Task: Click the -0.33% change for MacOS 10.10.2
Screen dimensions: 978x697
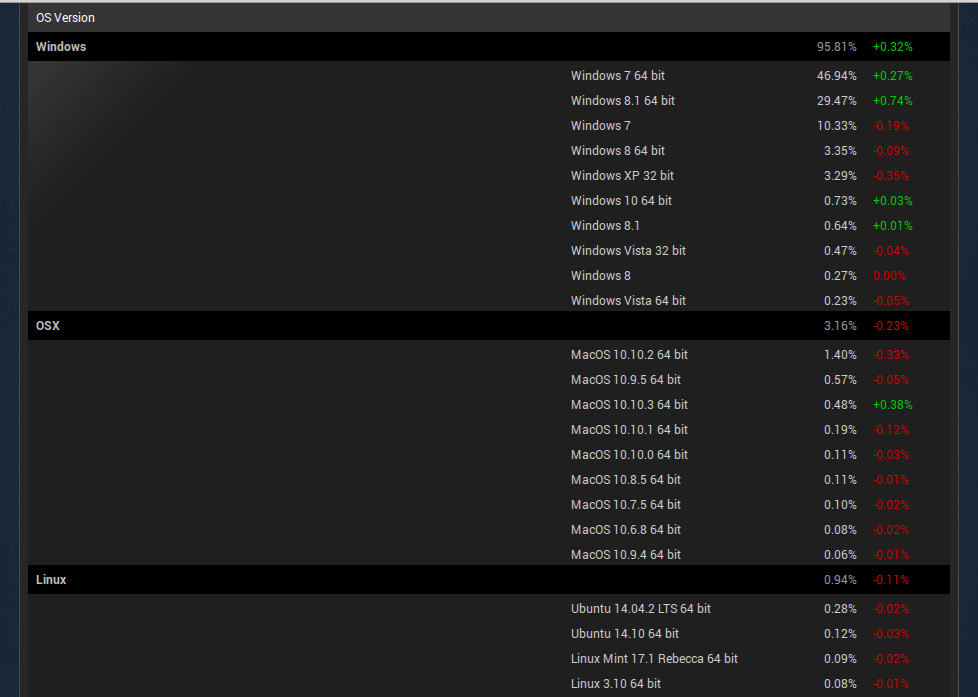Action: click(891, 354)
